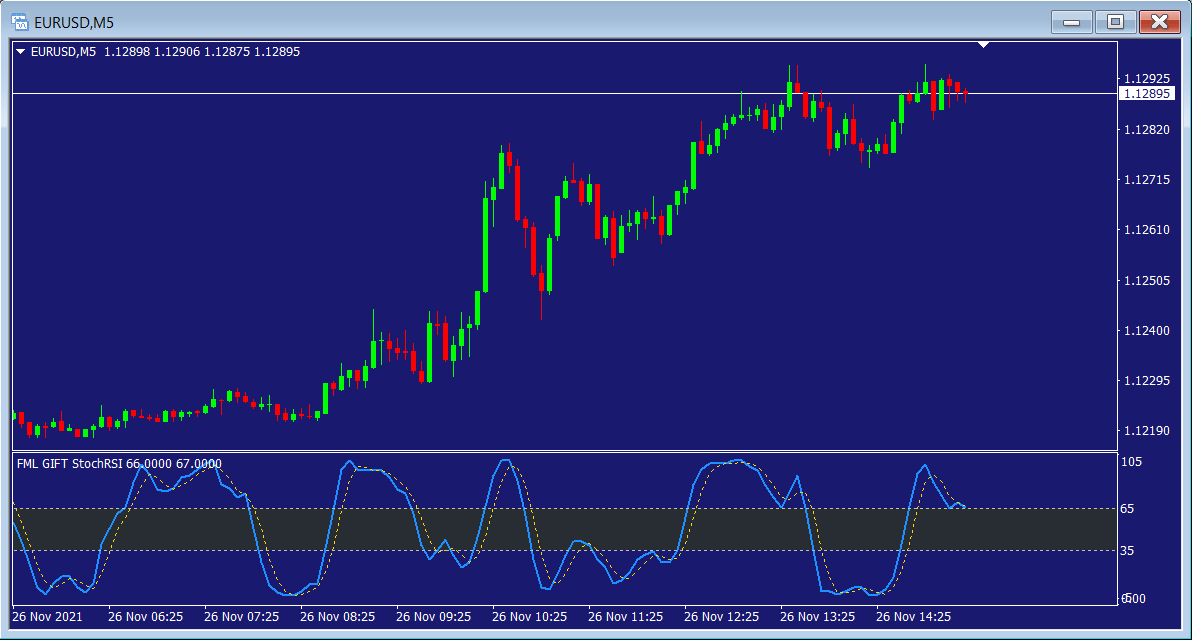Expand the triangle beside EURUSD,M5 chart label

(x=21, y=52)
